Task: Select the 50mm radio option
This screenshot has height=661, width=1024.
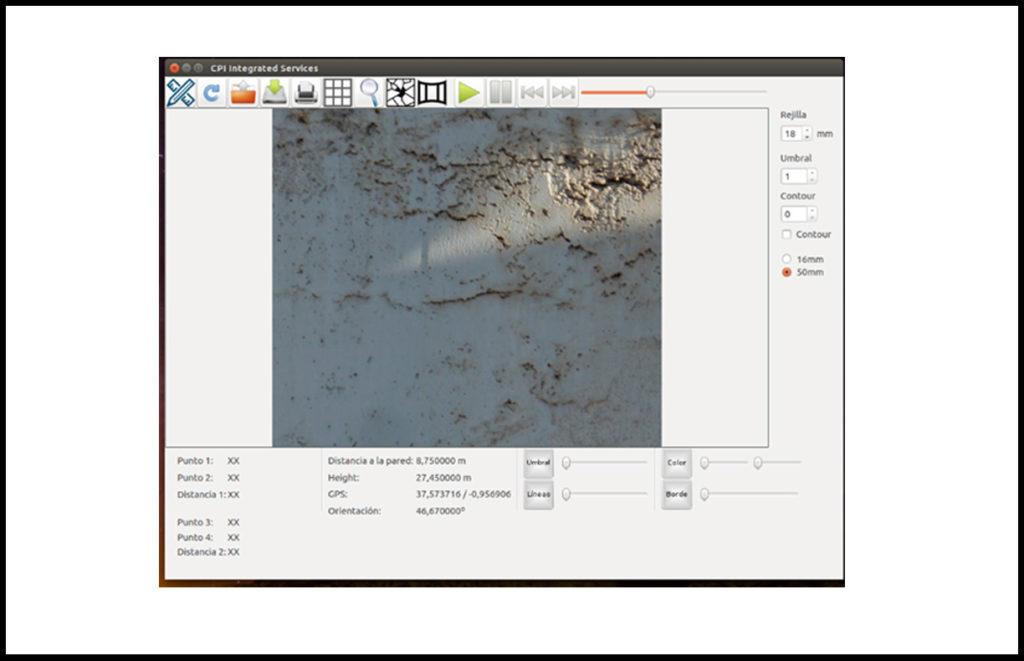Action: point(787,272)
